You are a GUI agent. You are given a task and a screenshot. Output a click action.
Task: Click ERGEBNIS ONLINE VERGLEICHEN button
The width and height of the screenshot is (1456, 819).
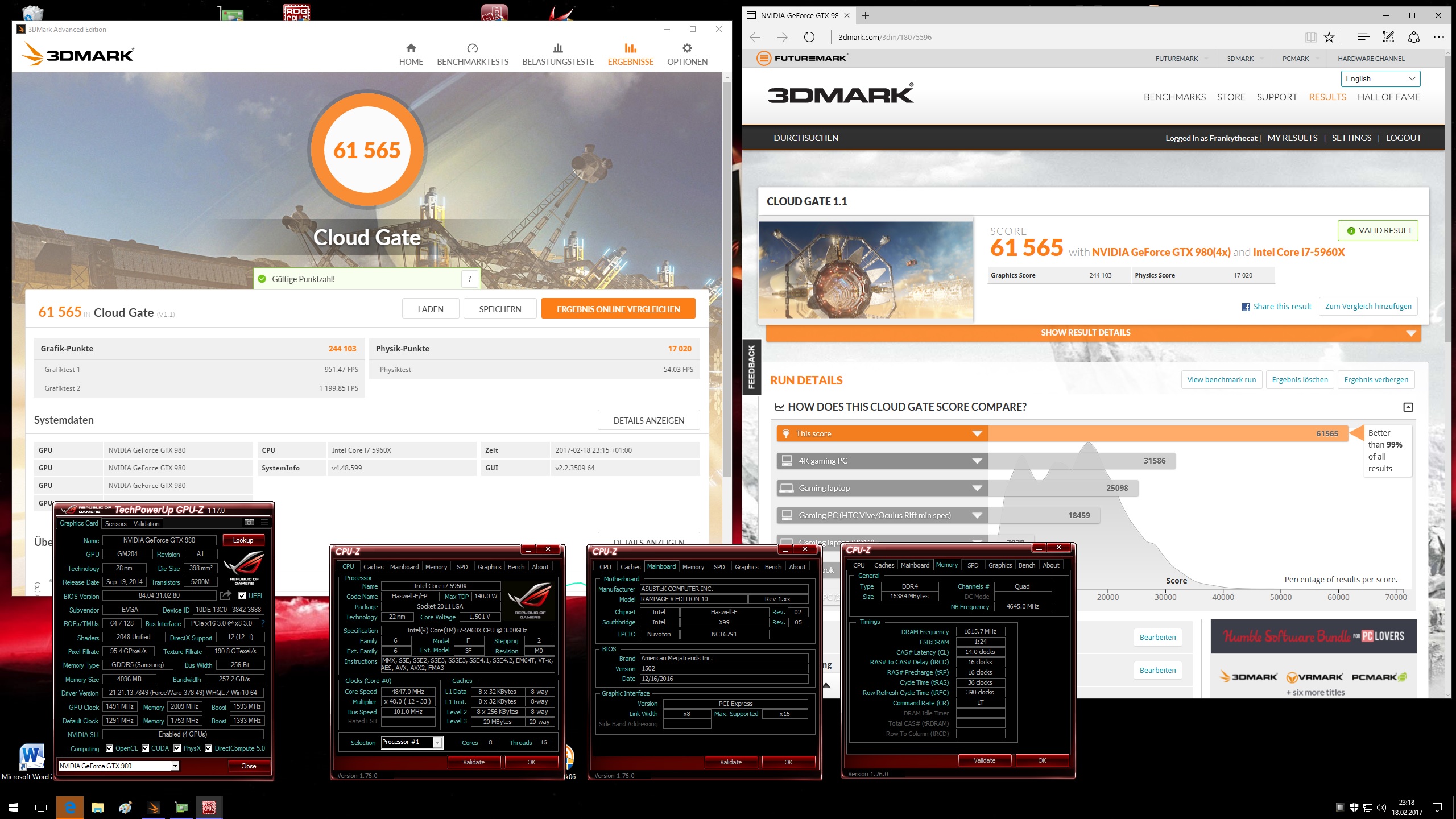(618, 309)
